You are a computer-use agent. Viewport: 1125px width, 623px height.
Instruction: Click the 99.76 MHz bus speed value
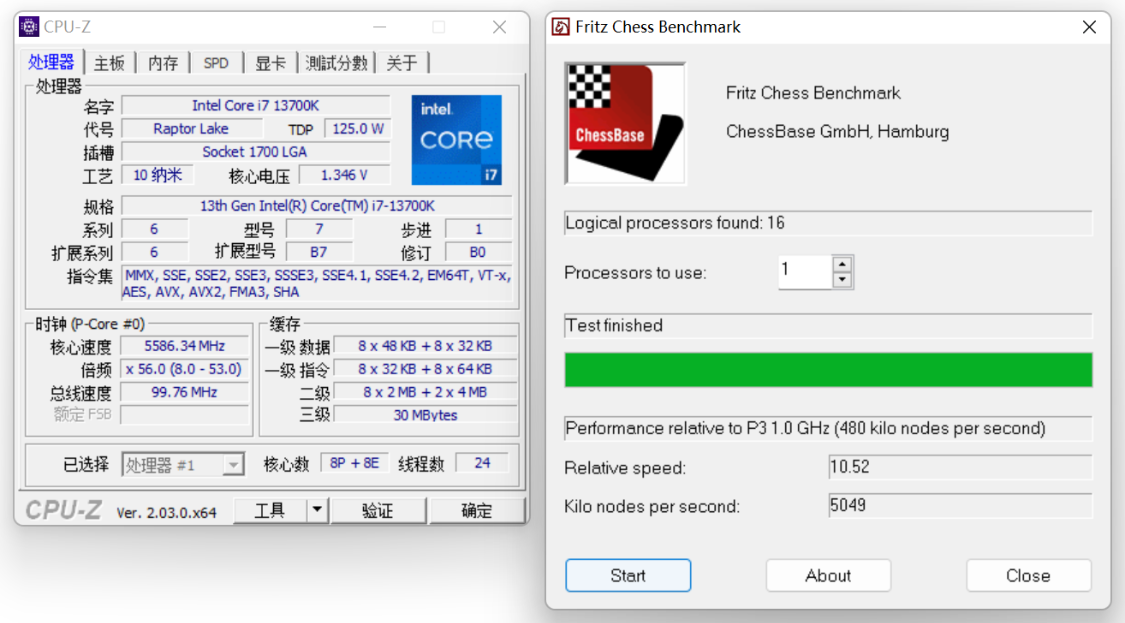[184, 392]
